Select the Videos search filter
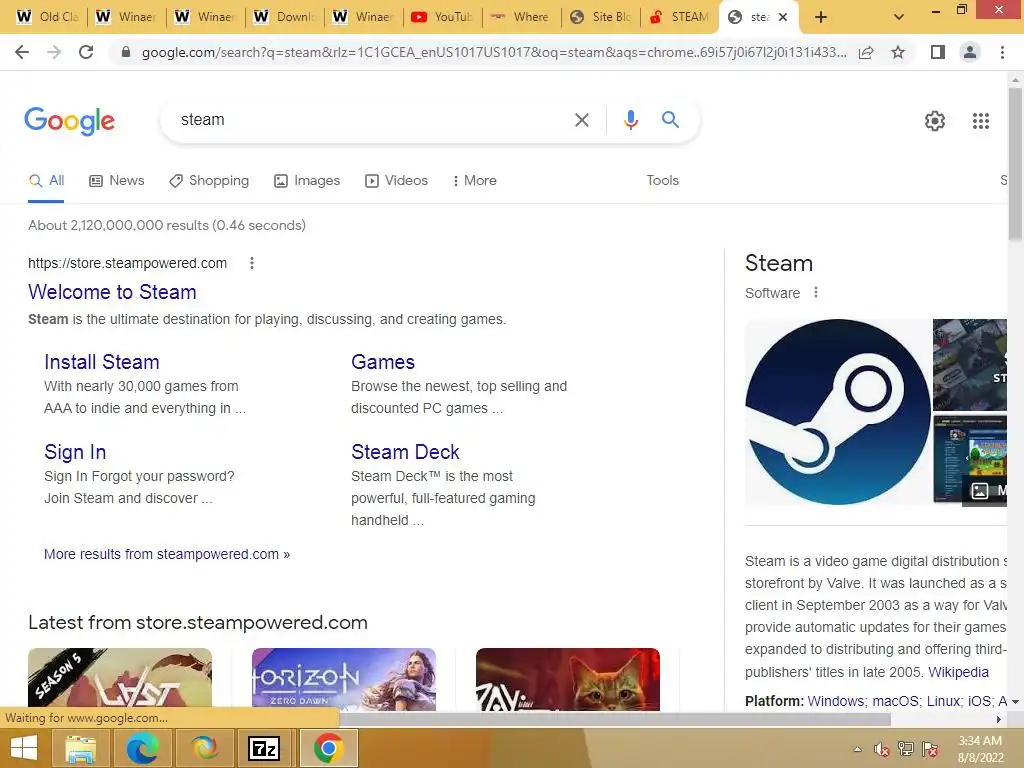The width and height of the screenshot is (1024, 768). tap(396, 180)
